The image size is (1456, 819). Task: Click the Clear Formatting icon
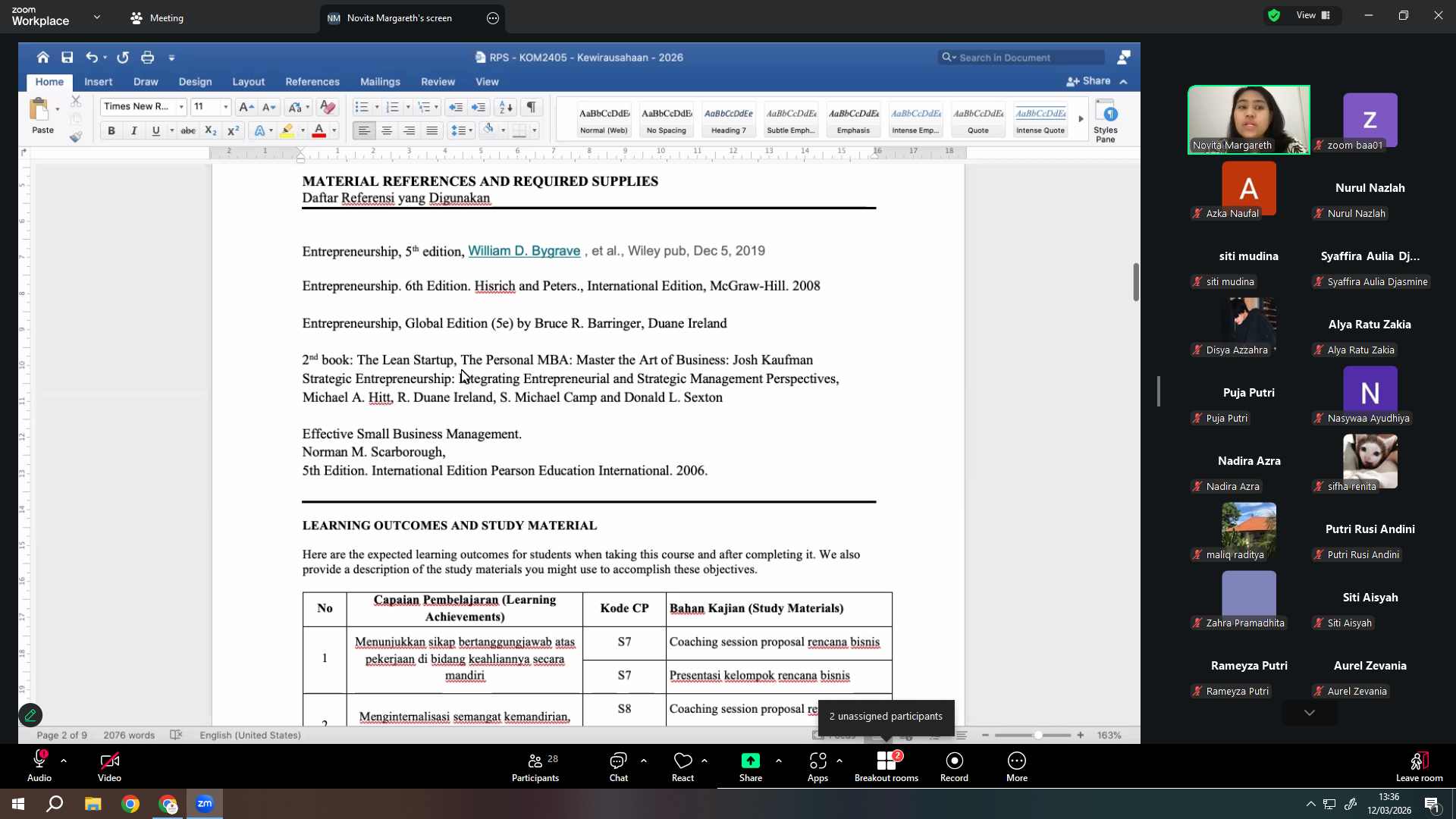(328, 107)
